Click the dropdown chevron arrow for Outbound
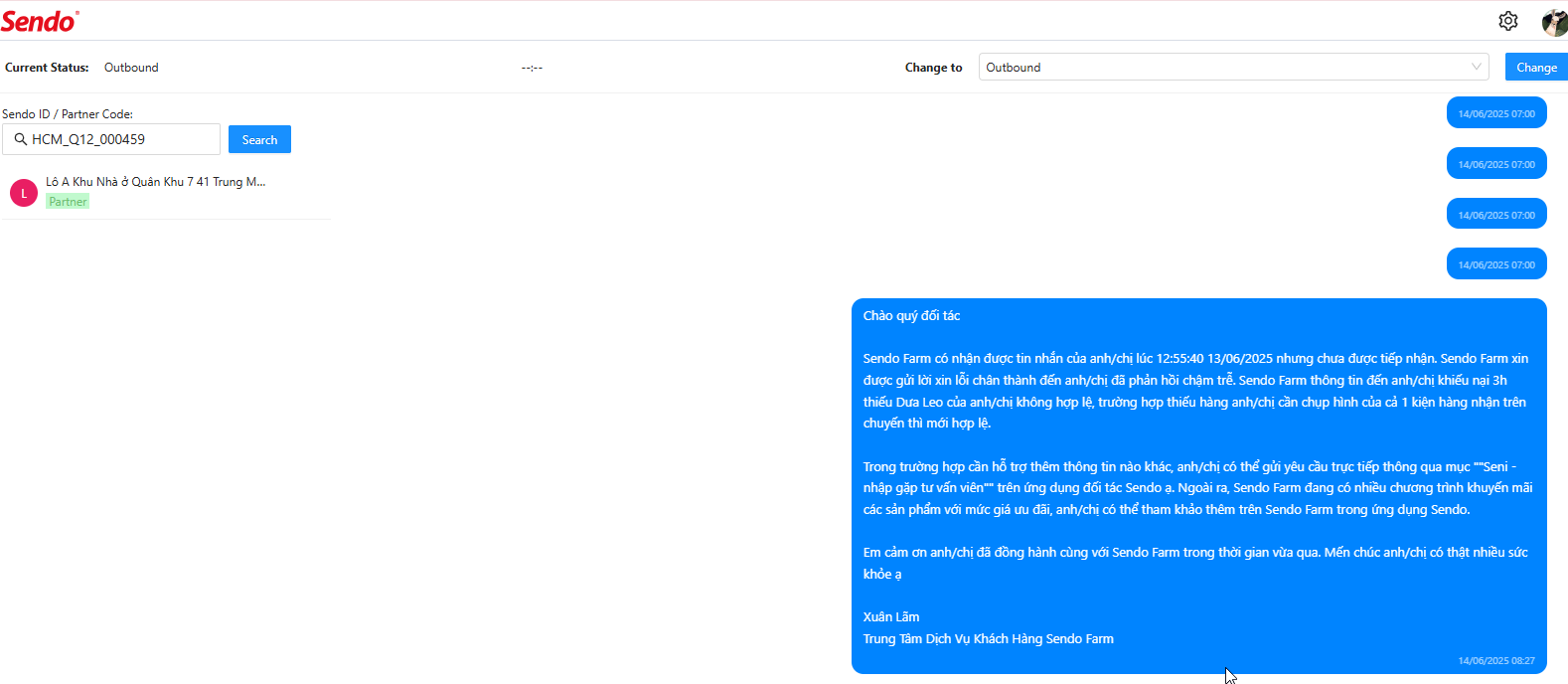1568x684 pixels. (1476, 67)
